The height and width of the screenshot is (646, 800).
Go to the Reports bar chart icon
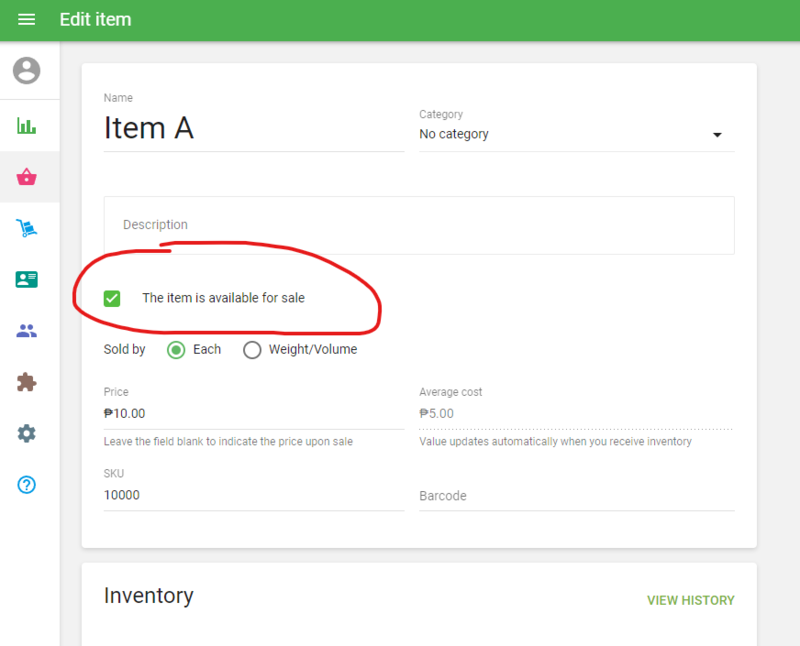[x=27, y=126]
